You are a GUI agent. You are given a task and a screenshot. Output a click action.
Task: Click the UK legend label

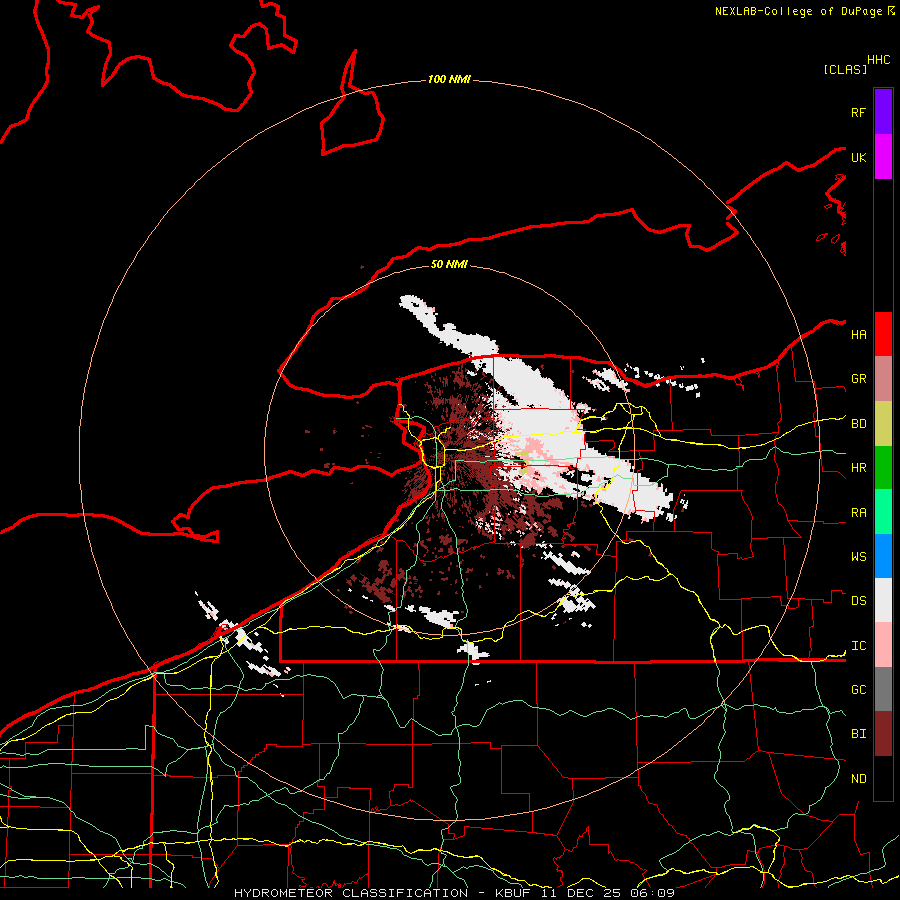point(858,157)
